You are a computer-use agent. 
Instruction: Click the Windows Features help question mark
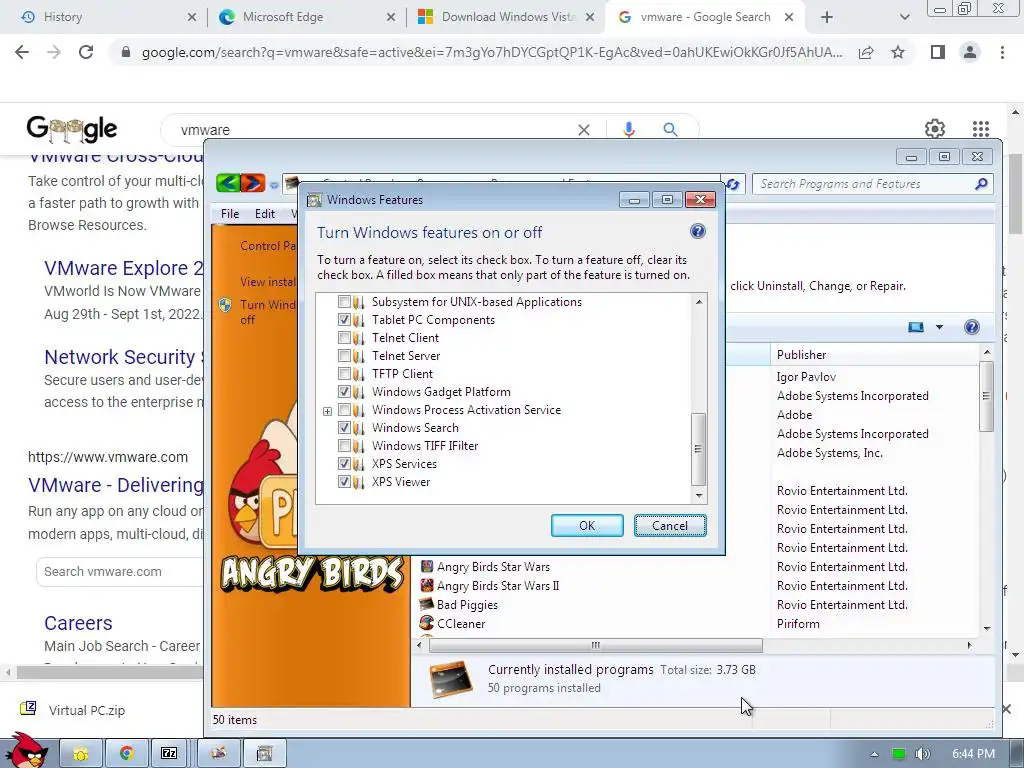point(697,231)
